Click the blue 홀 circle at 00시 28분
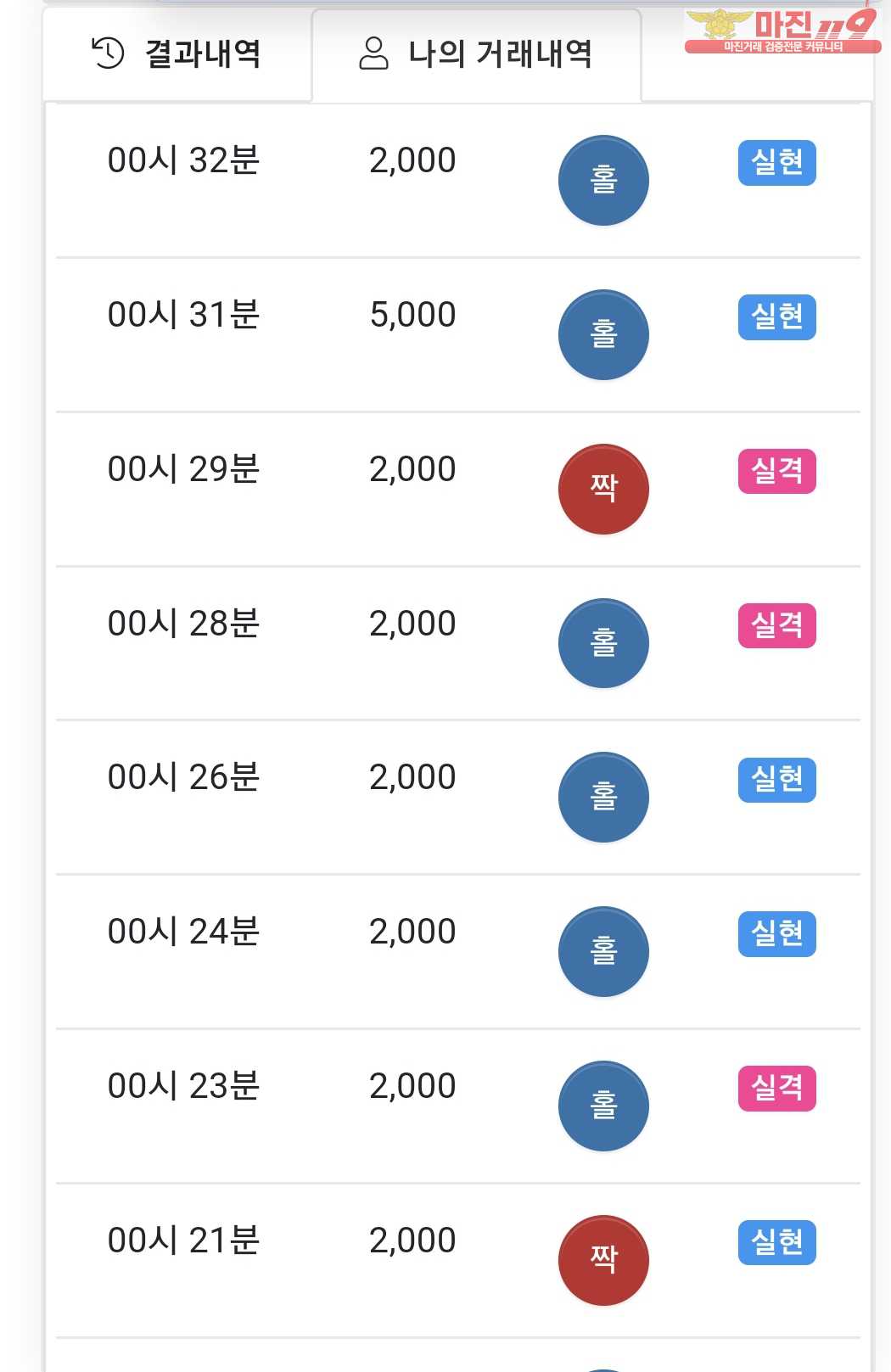The image size is (891, 1372). [603, 644]
